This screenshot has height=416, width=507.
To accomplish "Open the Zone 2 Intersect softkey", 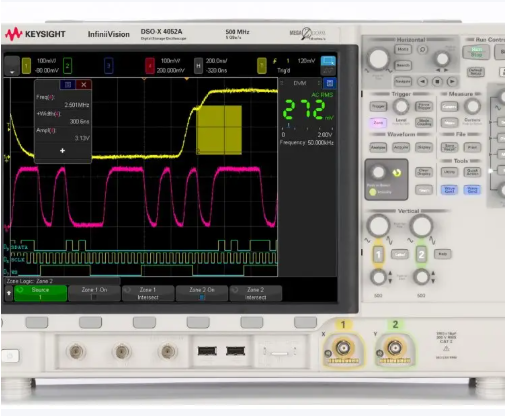I will coord(256,293).
